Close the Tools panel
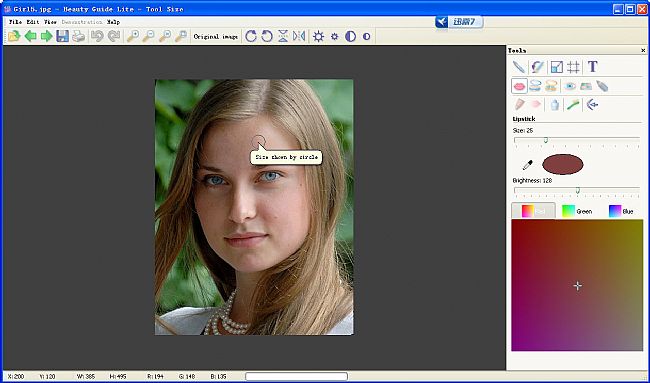The image size is (650, 383). point(643,51)
